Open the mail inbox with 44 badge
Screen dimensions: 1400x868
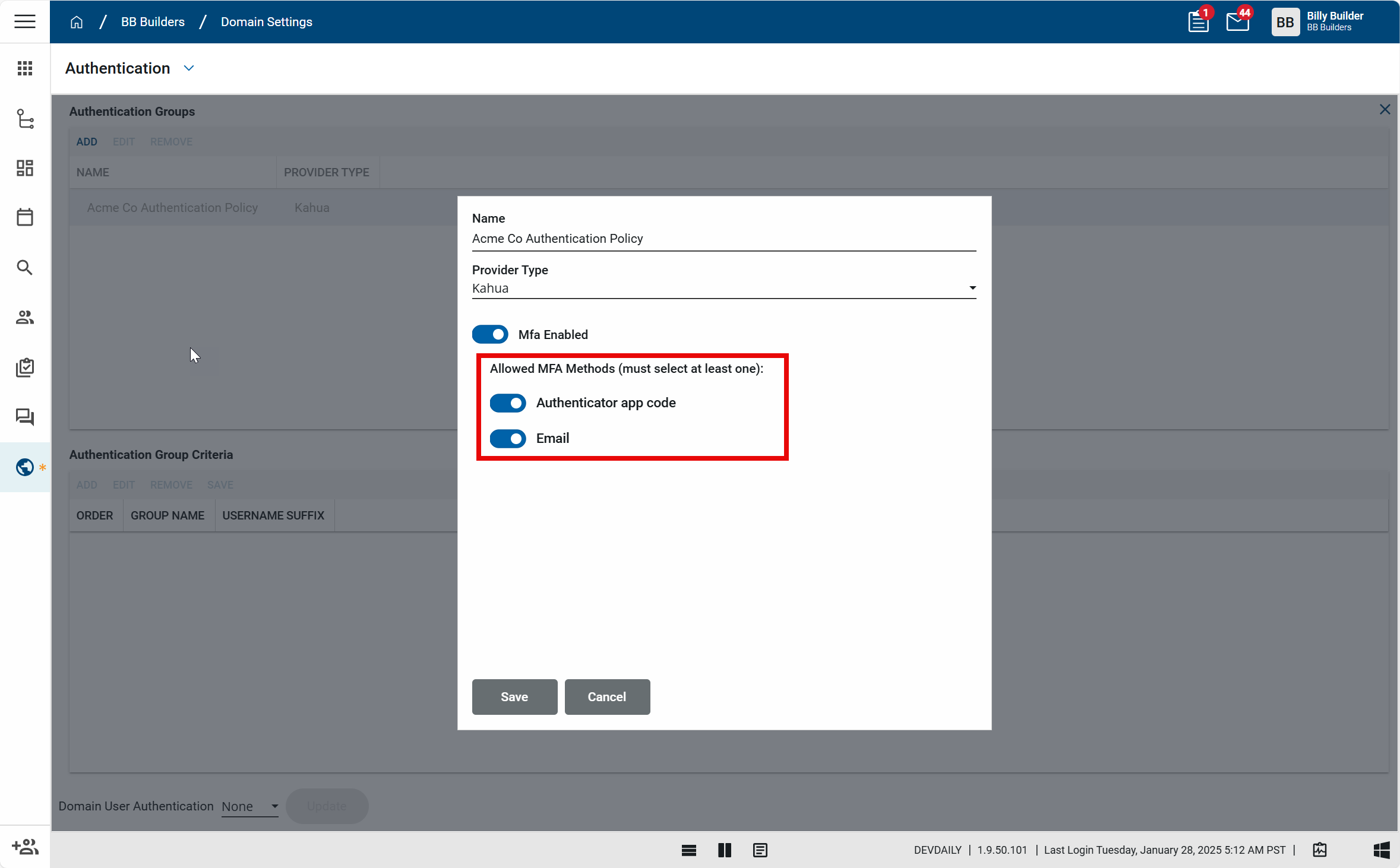pyautogui.click(x=1238, y=22)
